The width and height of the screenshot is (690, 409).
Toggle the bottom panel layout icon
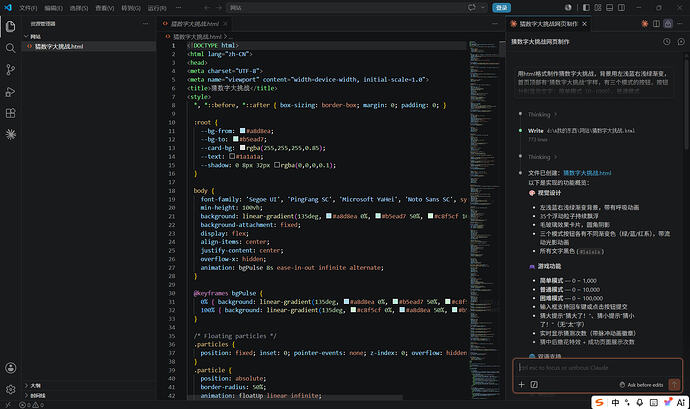click(609, 7)
